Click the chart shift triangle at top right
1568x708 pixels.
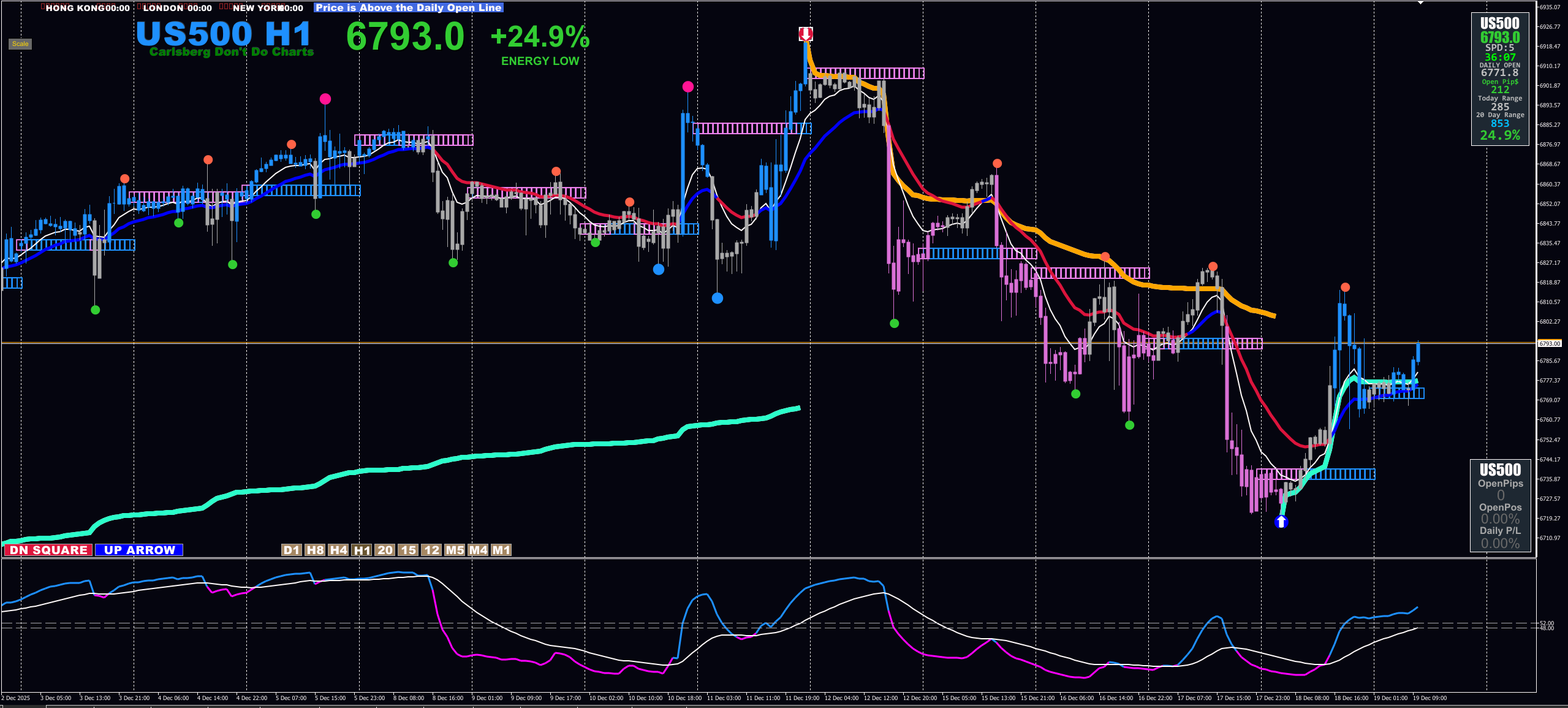[x=1420, y=2]
